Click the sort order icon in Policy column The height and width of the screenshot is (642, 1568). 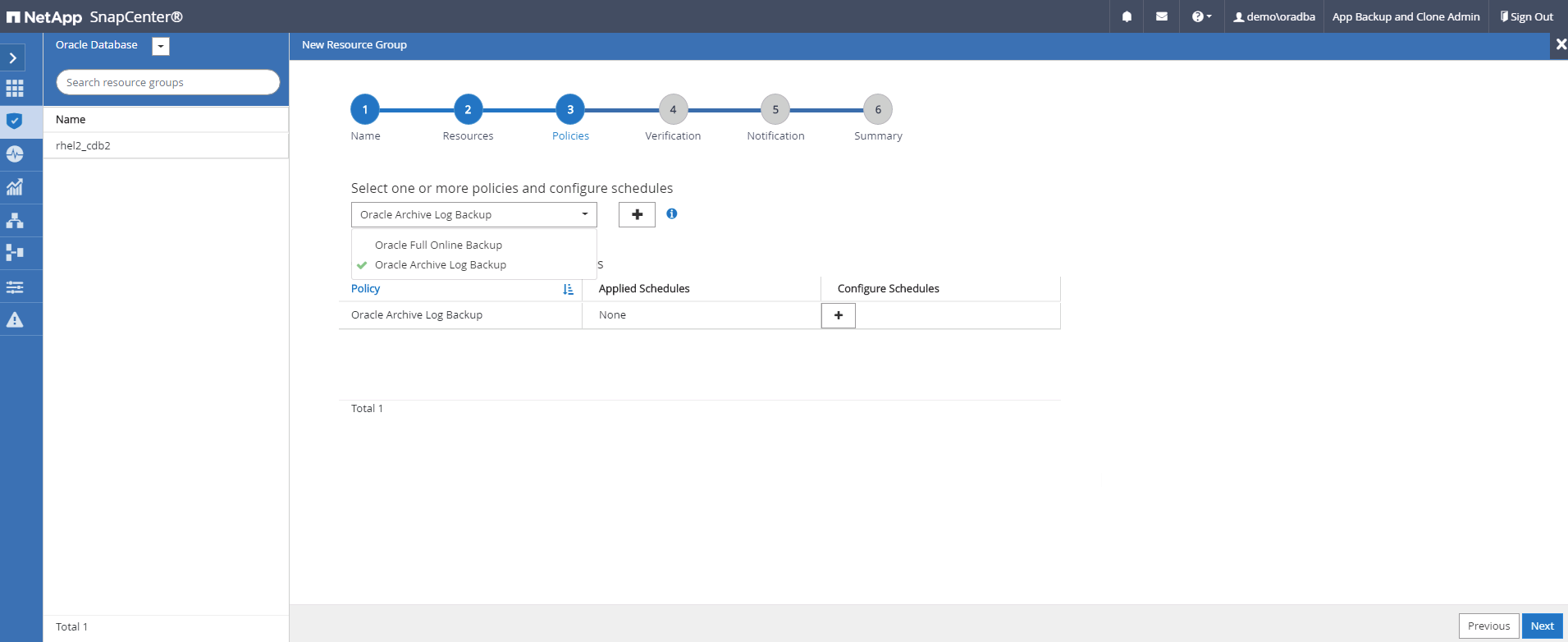[x=568, y=289]
